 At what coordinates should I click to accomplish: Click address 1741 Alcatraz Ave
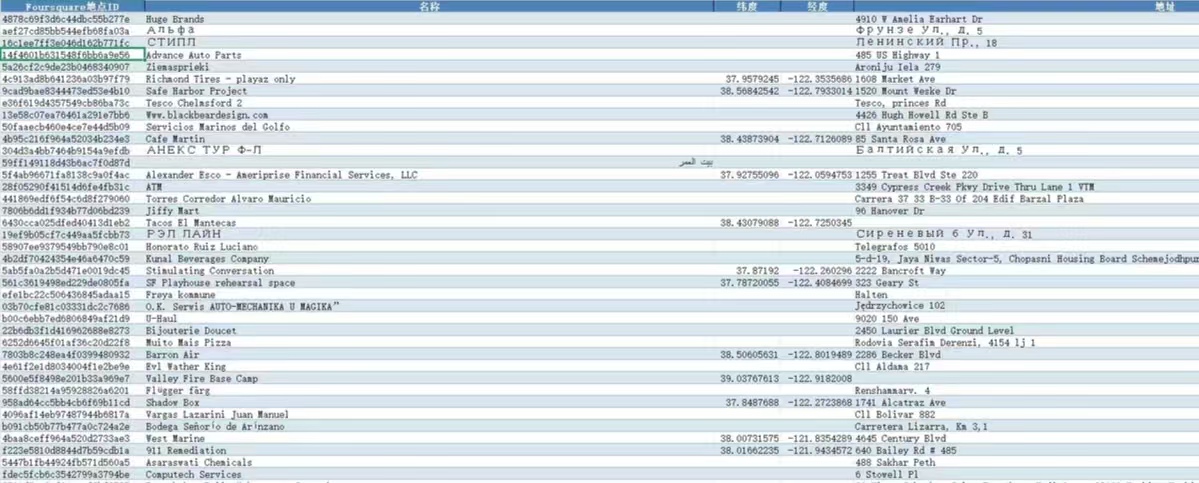[x=900, y=403]
